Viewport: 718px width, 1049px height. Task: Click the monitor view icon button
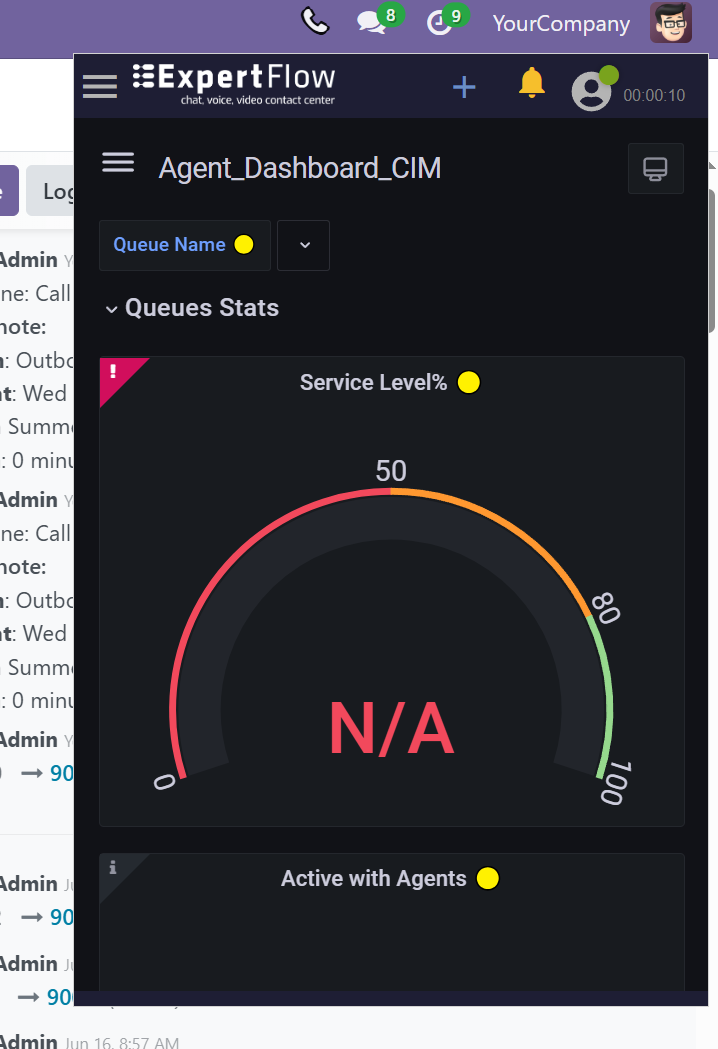tap(655, 168)
